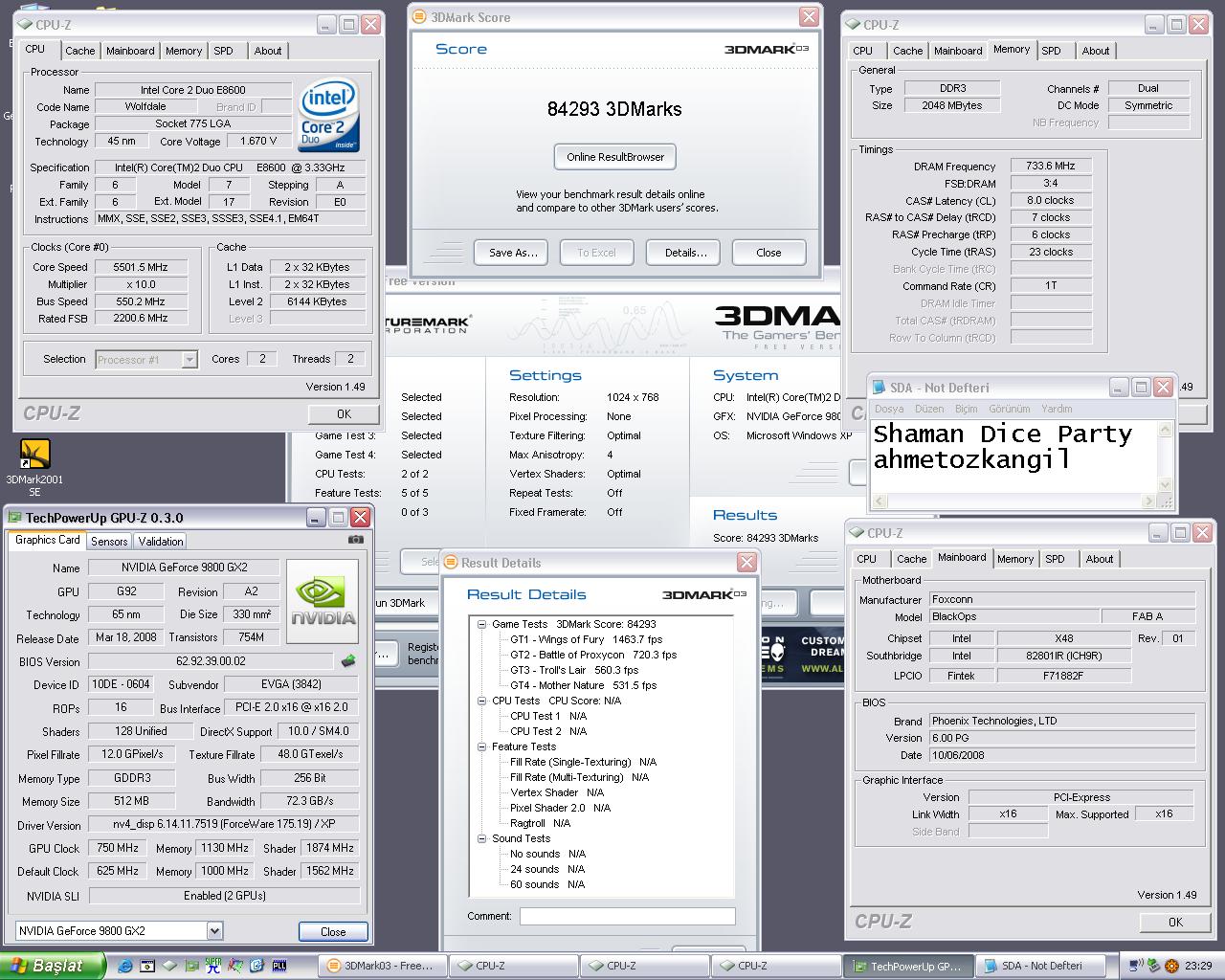Select the GT4 - Mother Nature result
The height and width of the screenshot is (980, 1225).
(583, 685)
